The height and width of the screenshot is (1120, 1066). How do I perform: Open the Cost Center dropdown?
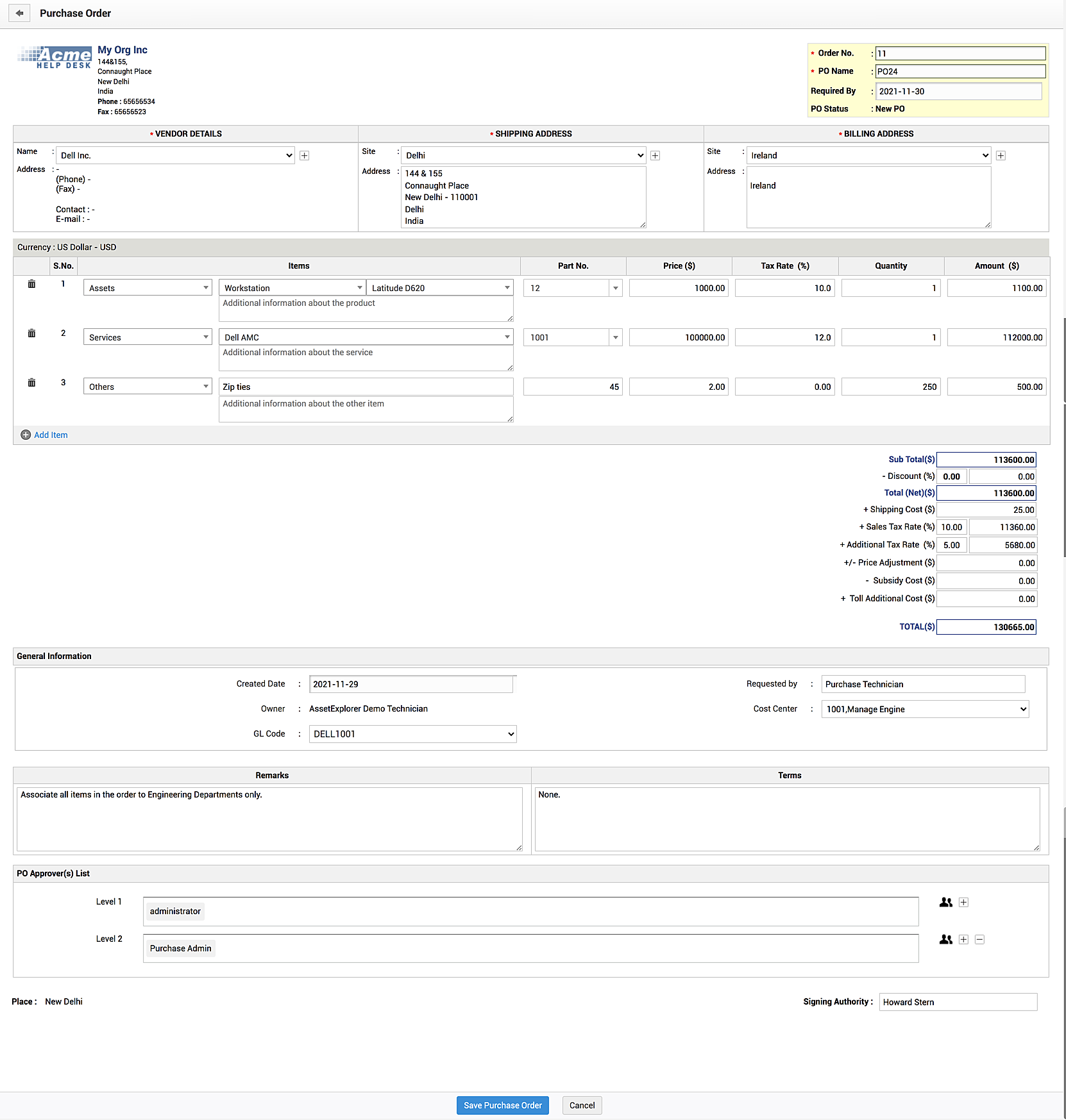pos(924,709)
